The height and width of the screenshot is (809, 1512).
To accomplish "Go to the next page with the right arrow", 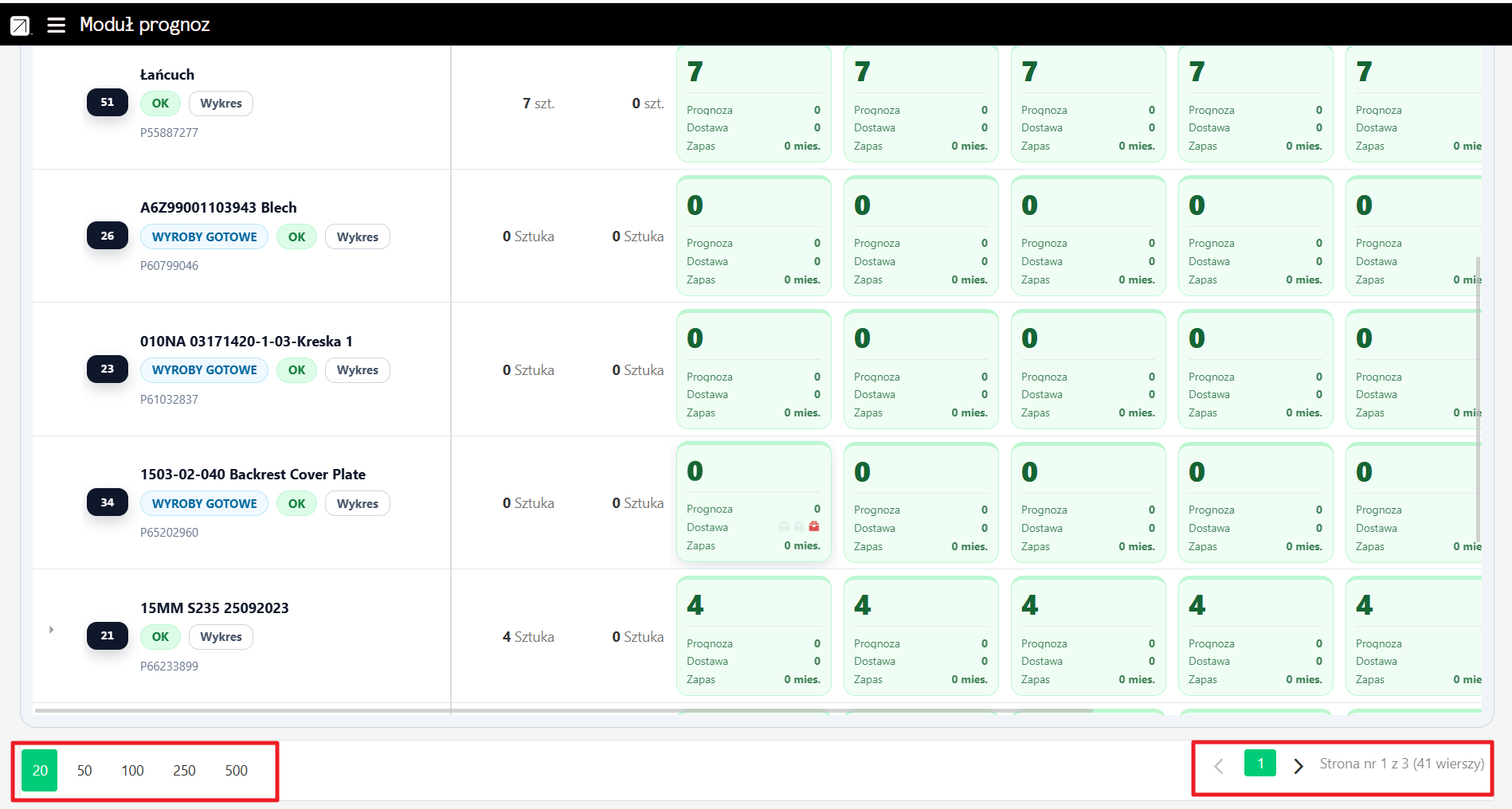I will pyautogui.click(x=1299, y=766).
